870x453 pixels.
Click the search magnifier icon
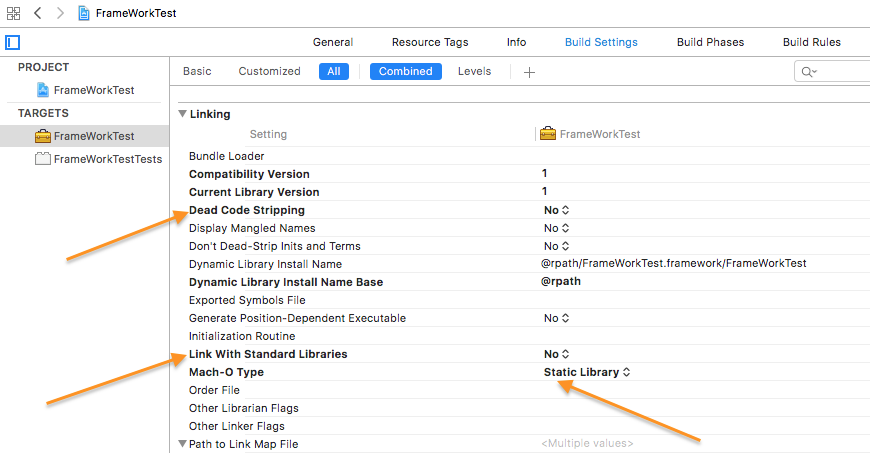point(808,72)
